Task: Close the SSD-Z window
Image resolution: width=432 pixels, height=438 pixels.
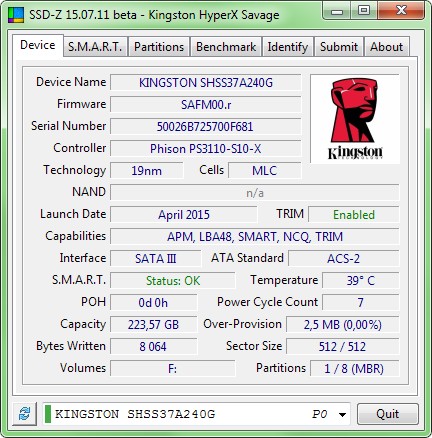Action: pos(401,11)
